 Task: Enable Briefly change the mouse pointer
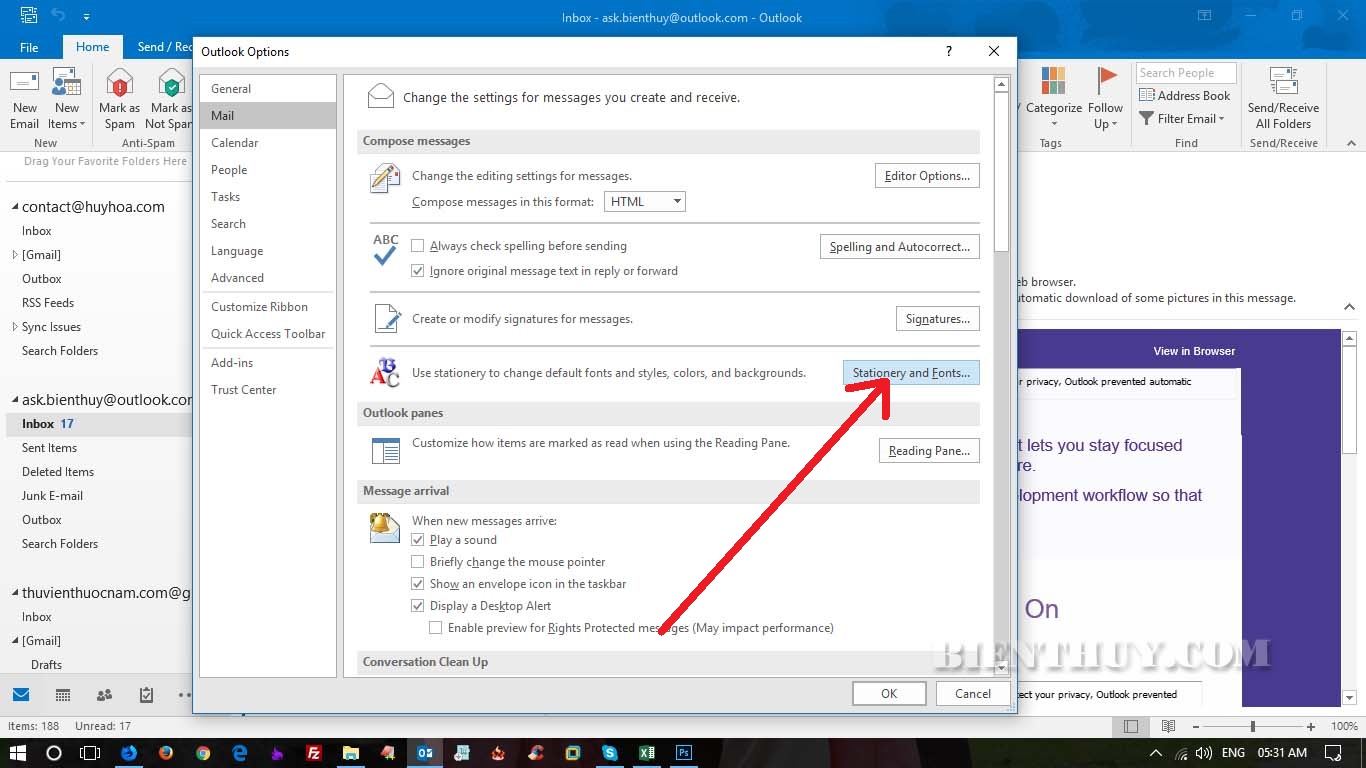(418, 562)
